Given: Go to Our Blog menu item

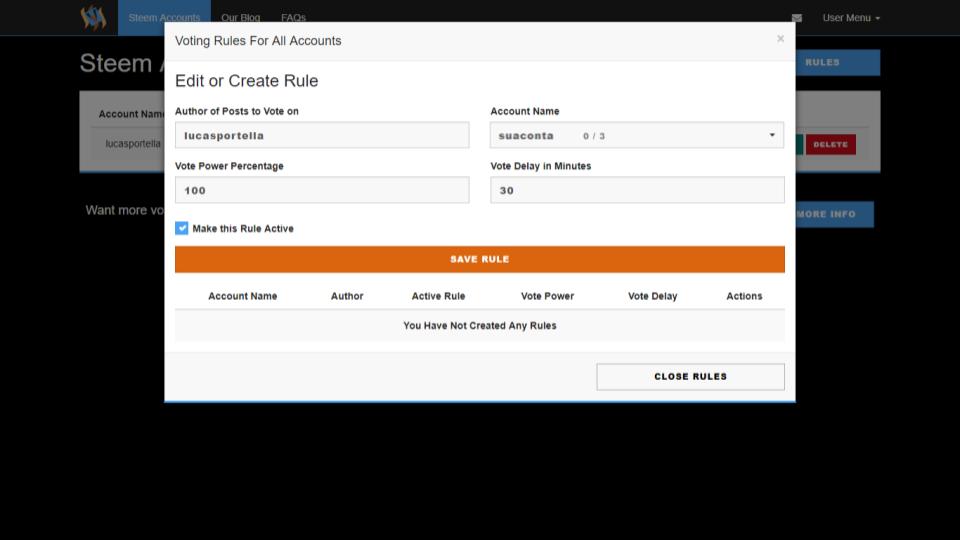Looking at the screenshot, I should pos(241,18).
